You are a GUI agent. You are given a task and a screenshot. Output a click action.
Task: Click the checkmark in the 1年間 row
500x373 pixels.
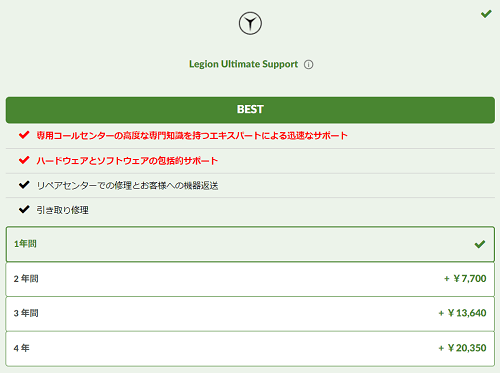click(x=480, y=244)
